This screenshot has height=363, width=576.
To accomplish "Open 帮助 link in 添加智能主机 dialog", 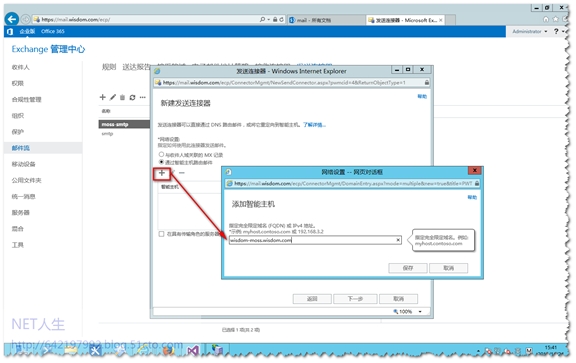I will click(472, 197).
